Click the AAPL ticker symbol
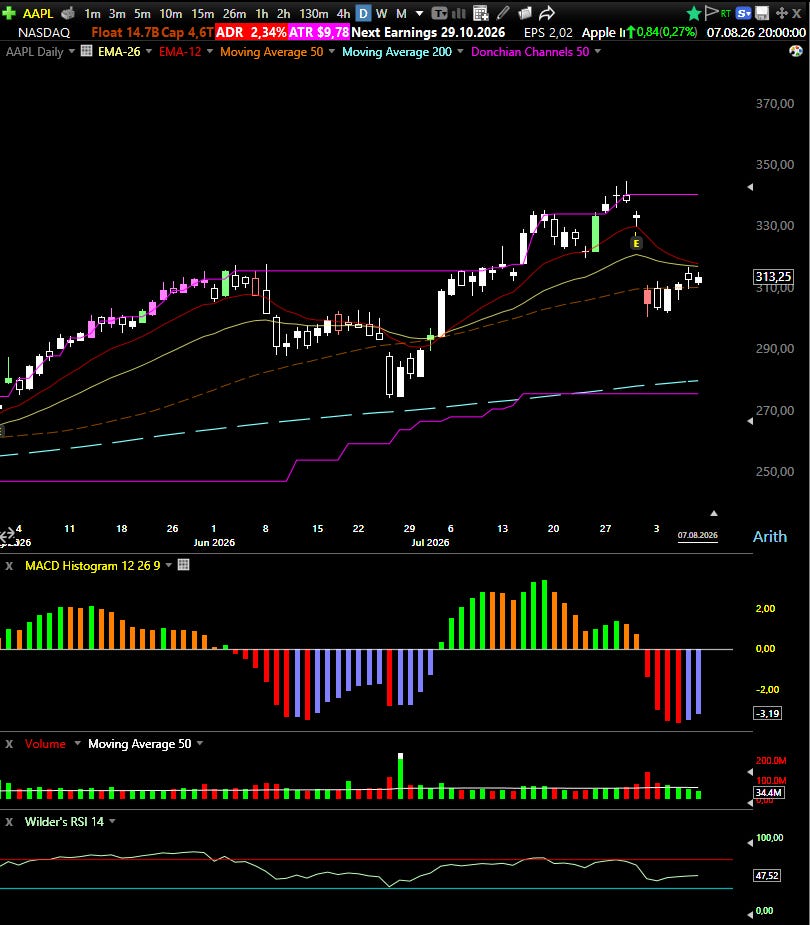The height and width of the screenshot is (925, 810). pyautogui.click(x=38, y=13)
